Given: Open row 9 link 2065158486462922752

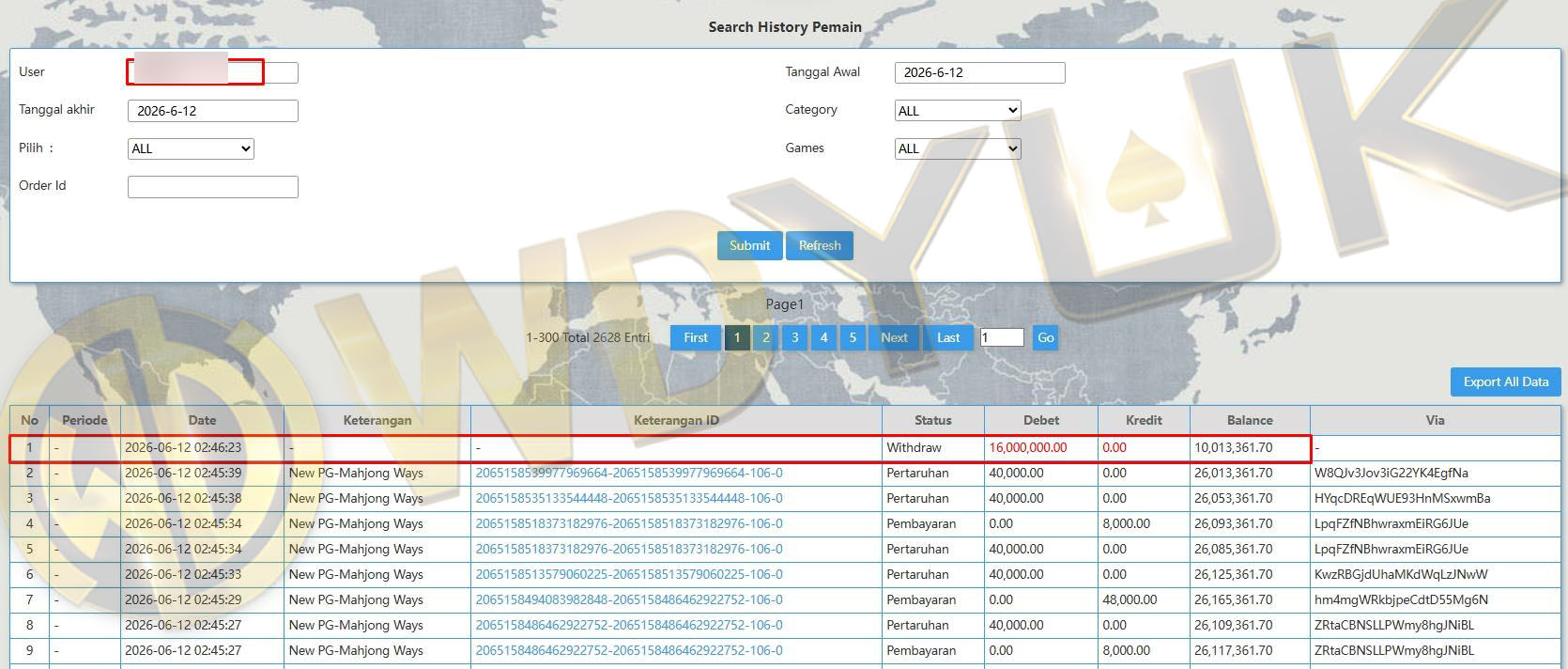Looking at the screenshot, I should point(629,650).
